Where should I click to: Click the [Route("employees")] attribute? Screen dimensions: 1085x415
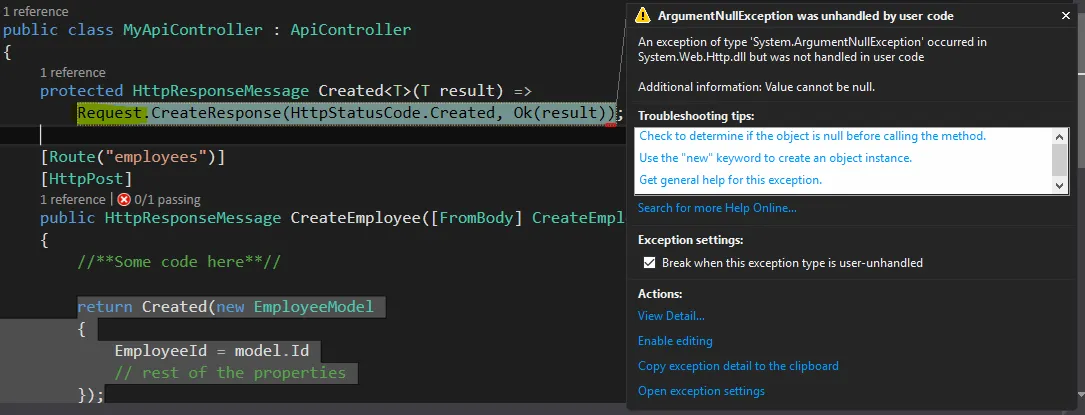[x=133, y=157]
